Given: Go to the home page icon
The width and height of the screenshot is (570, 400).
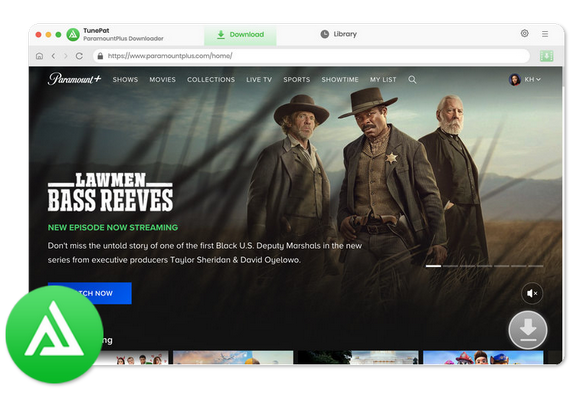Looking at the screenshot, I should coord(39,56).
